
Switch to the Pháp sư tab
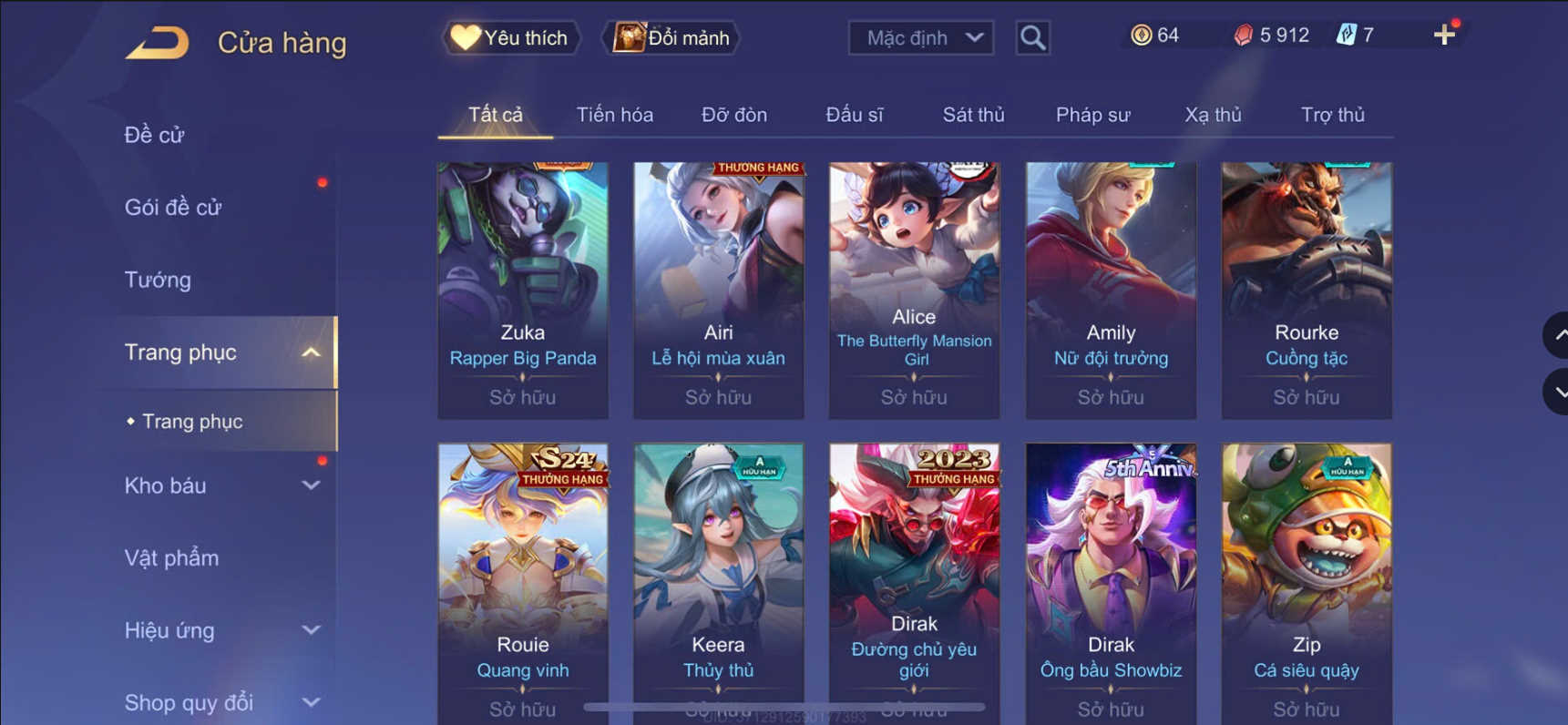[1092, 115]
